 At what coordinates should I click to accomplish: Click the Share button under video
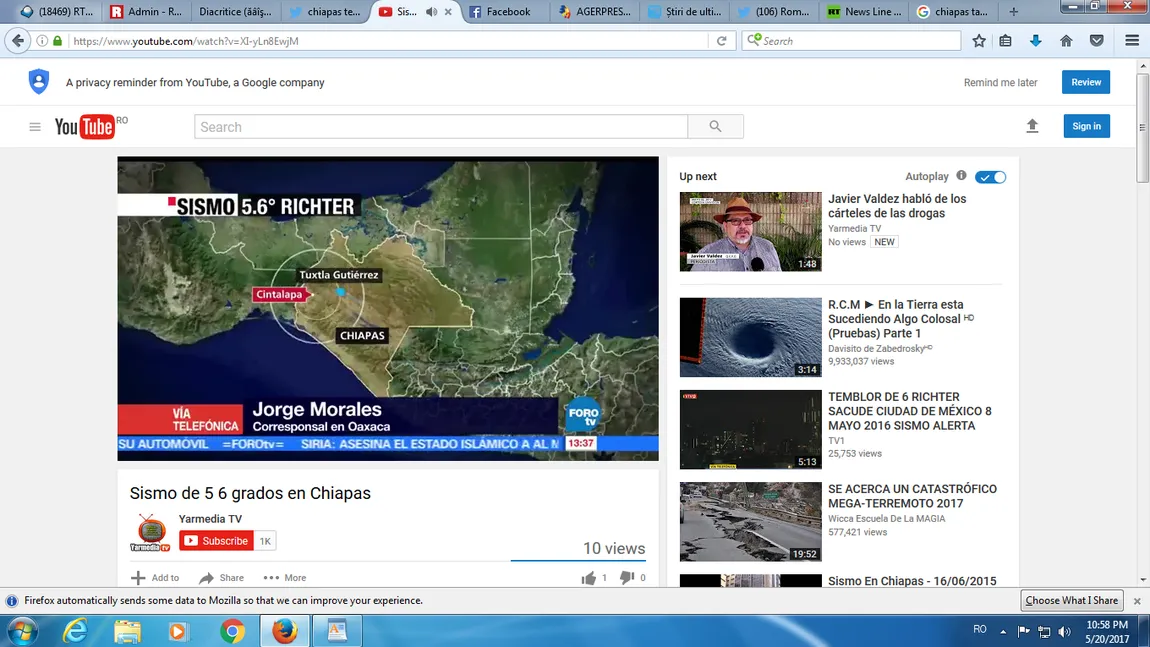tap(221, 578)
